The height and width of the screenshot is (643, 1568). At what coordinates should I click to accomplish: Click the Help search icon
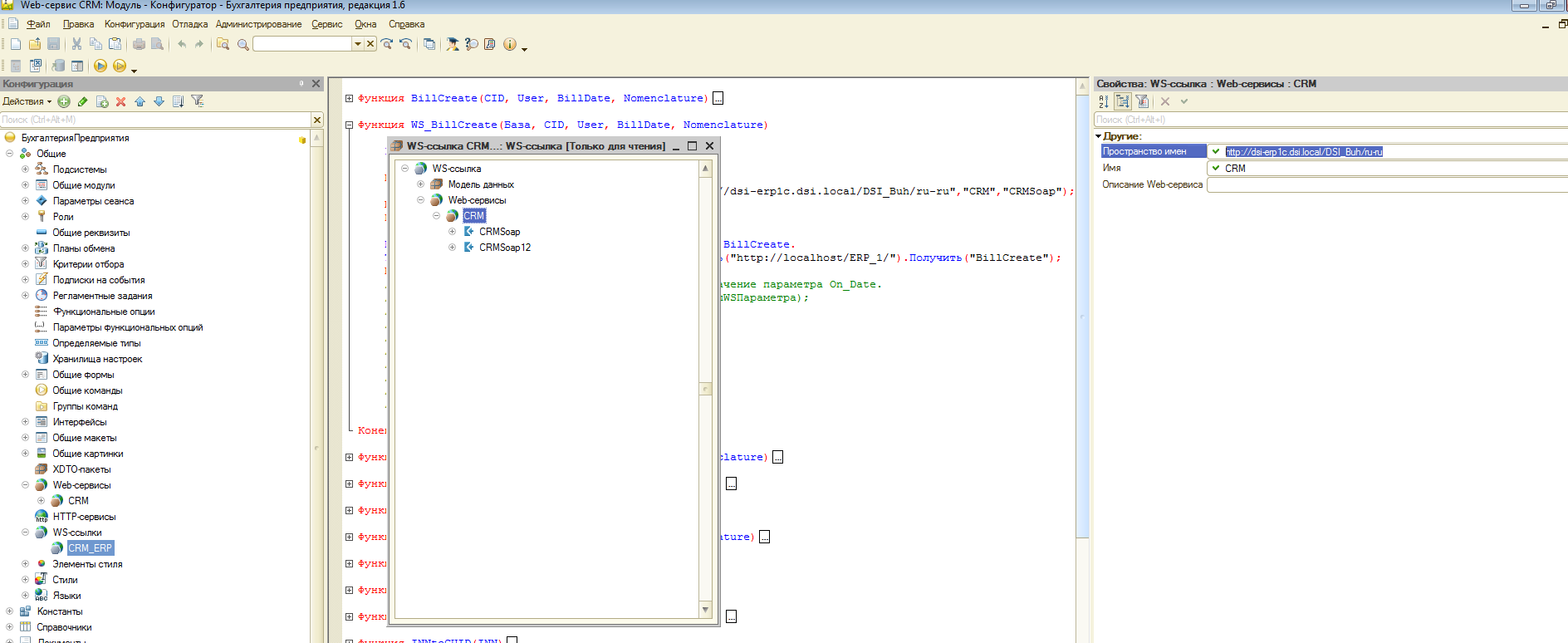pos(472,44)
